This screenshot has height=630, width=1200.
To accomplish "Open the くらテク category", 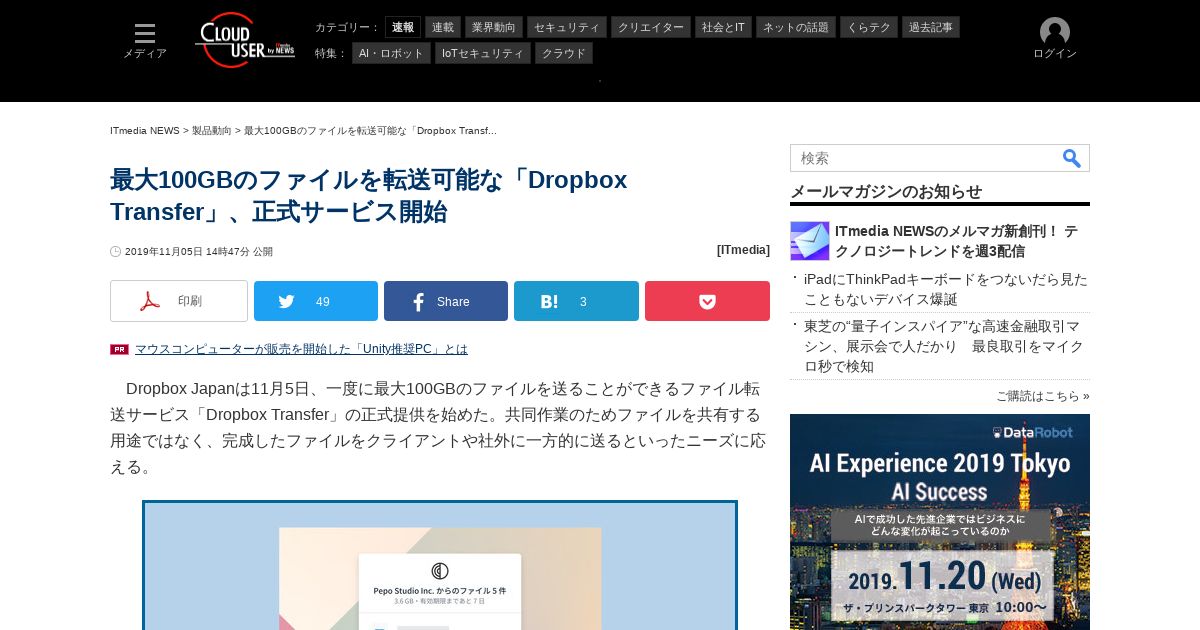I will 869,27.
